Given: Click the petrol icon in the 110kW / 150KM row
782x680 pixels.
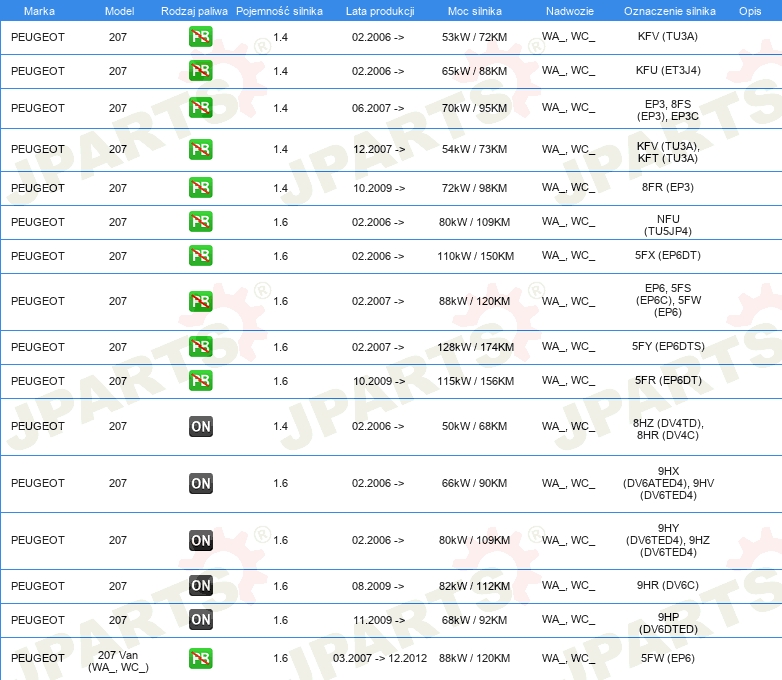Looking at the screenshot, I should click(200, 255).
